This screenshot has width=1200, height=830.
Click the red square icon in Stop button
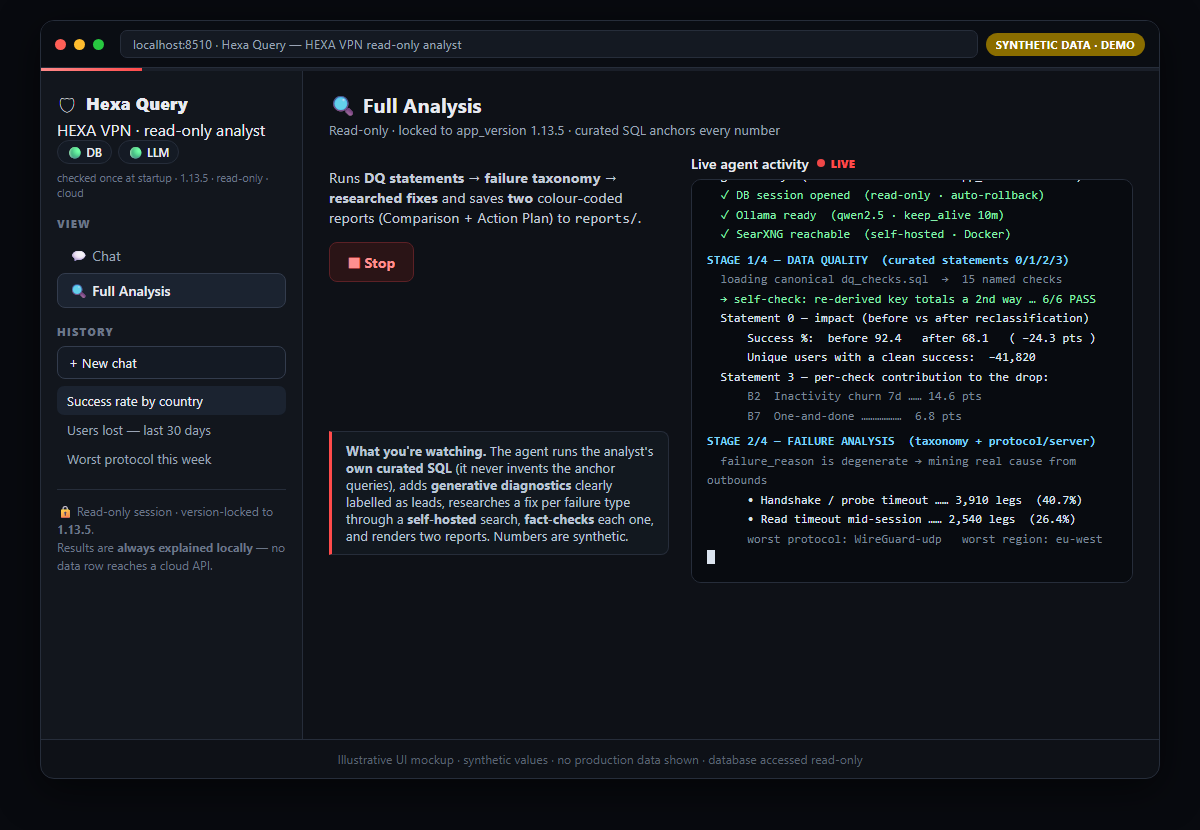tap(354, 263)
